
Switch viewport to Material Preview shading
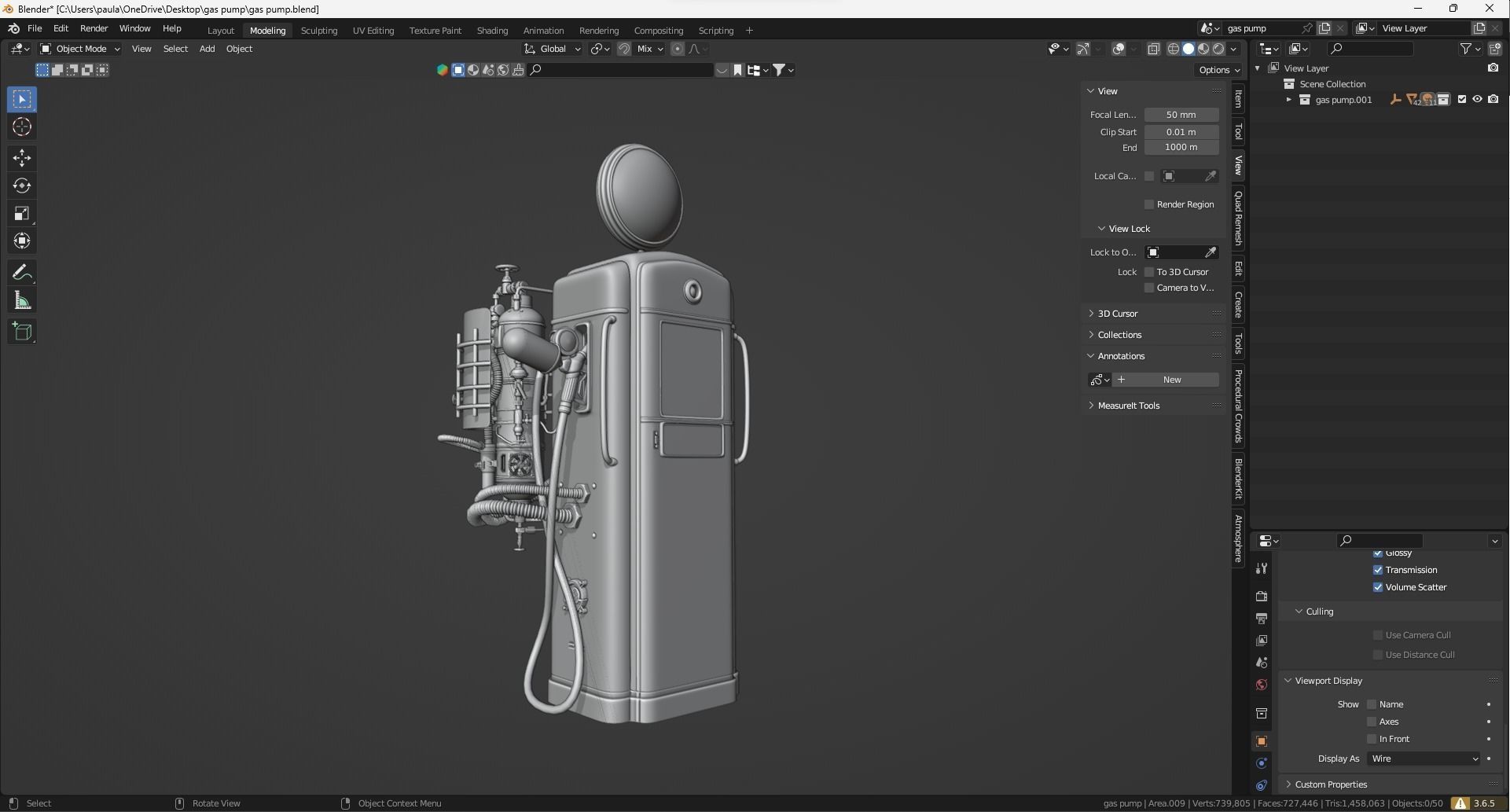click(x=1203, y=49)
